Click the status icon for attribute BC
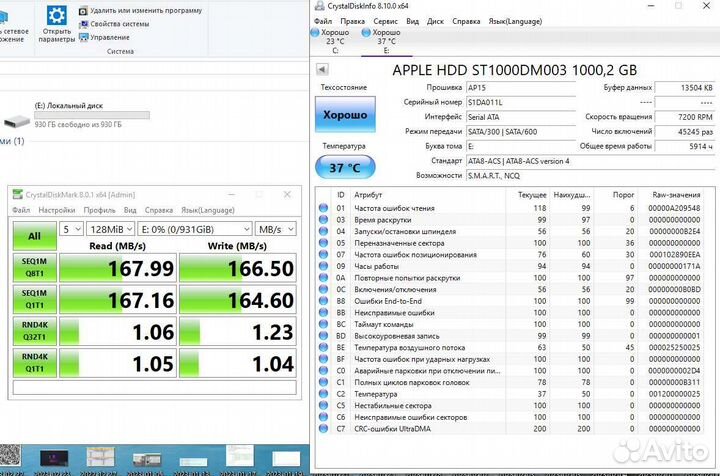Screen dimensions: 720x476 point(323,324)
